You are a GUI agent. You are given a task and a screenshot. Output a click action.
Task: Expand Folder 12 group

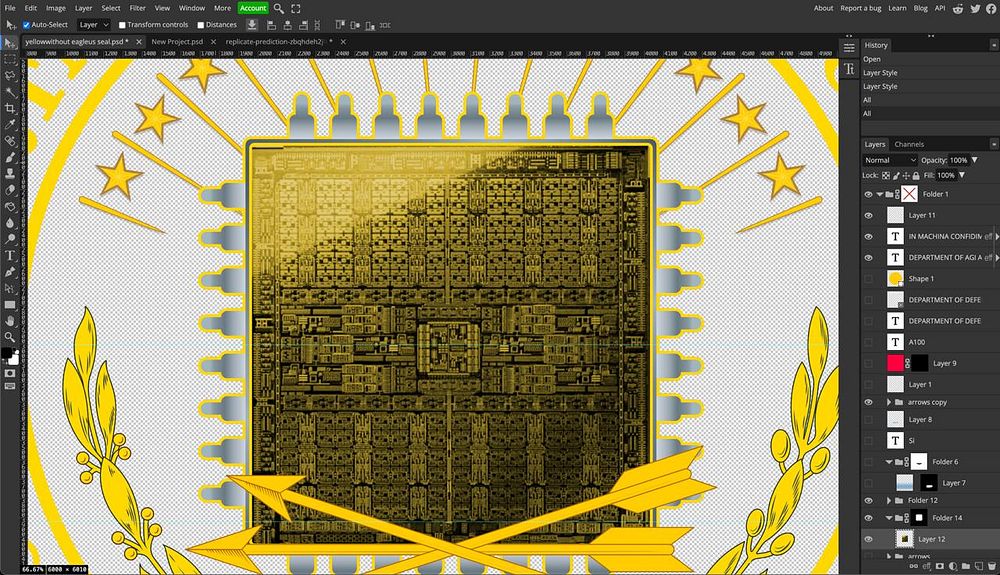[888, 500]
